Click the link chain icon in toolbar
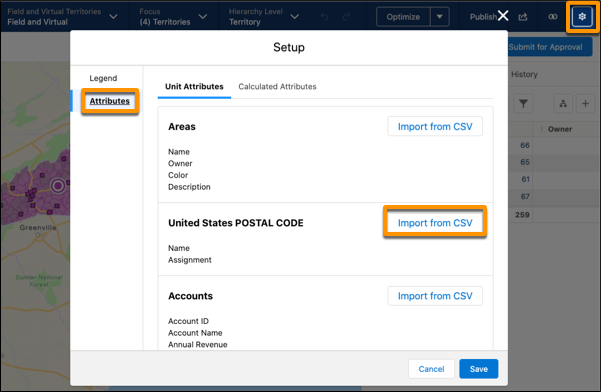This screenshot has height=392, width=601. [x=552, y=16]
